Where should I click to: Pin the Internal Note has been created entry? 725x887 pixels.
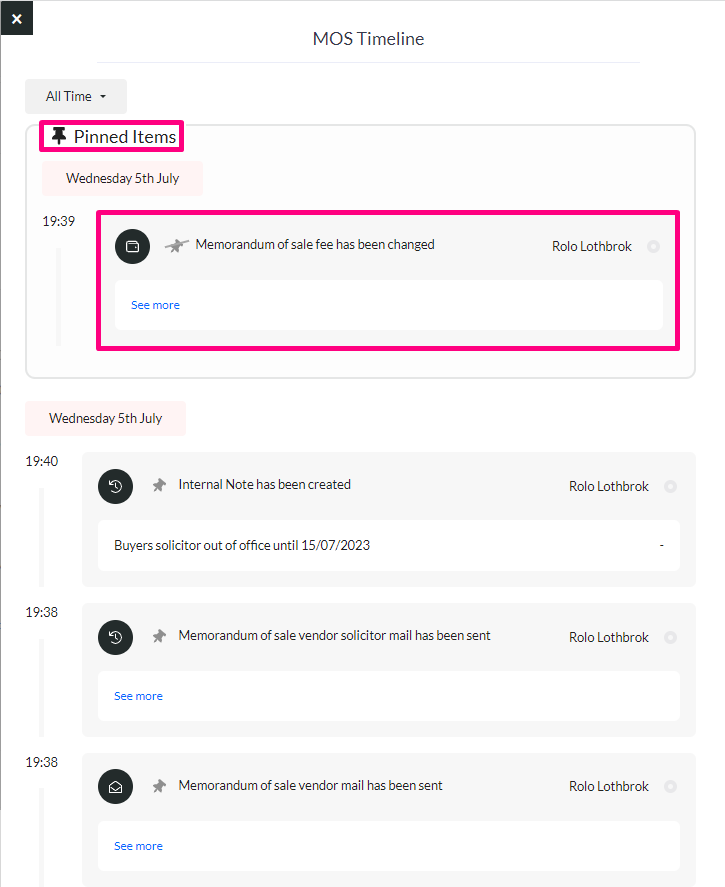tap(159, 485)
